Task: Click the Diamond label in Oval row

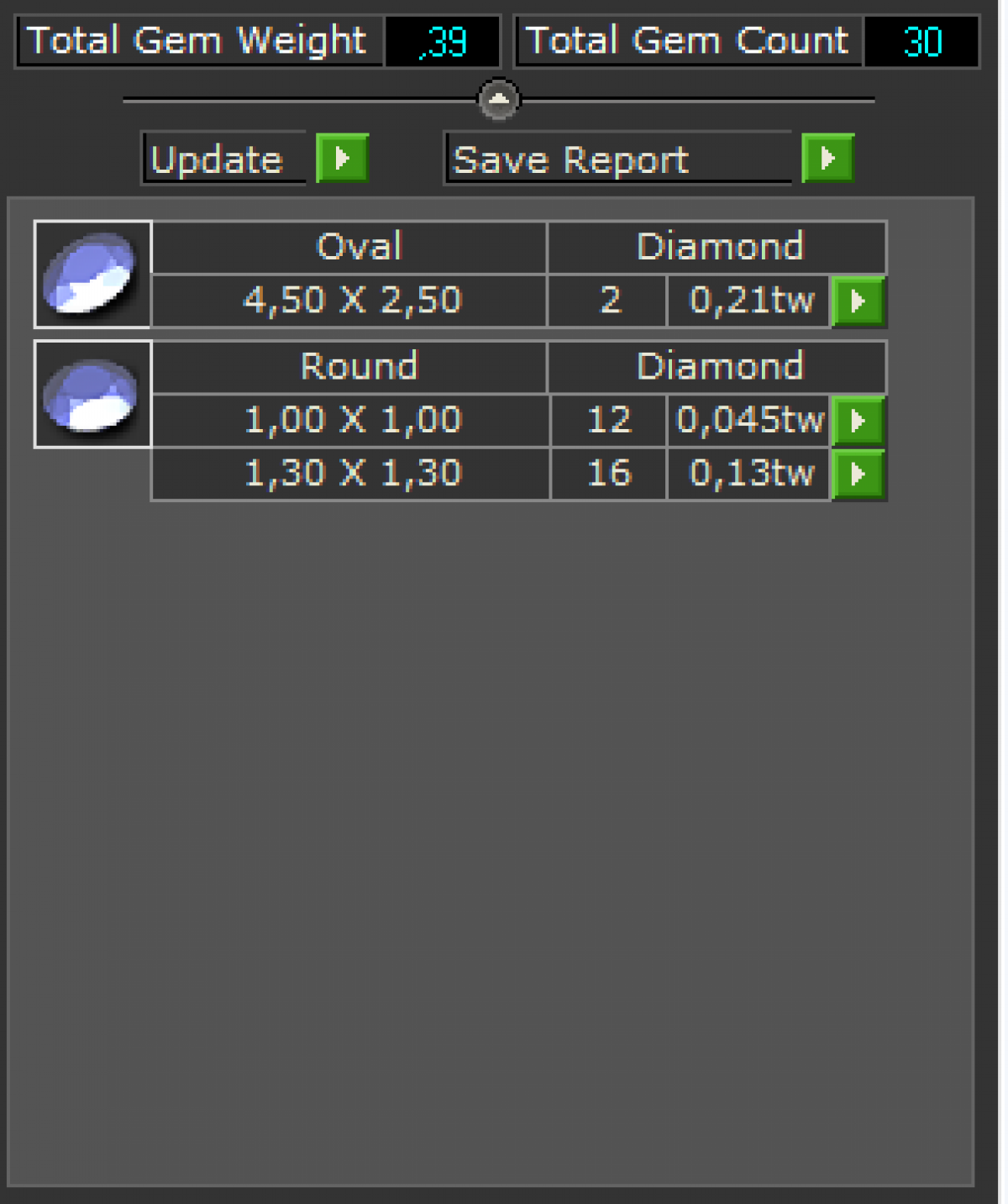Action: [718, 247]
